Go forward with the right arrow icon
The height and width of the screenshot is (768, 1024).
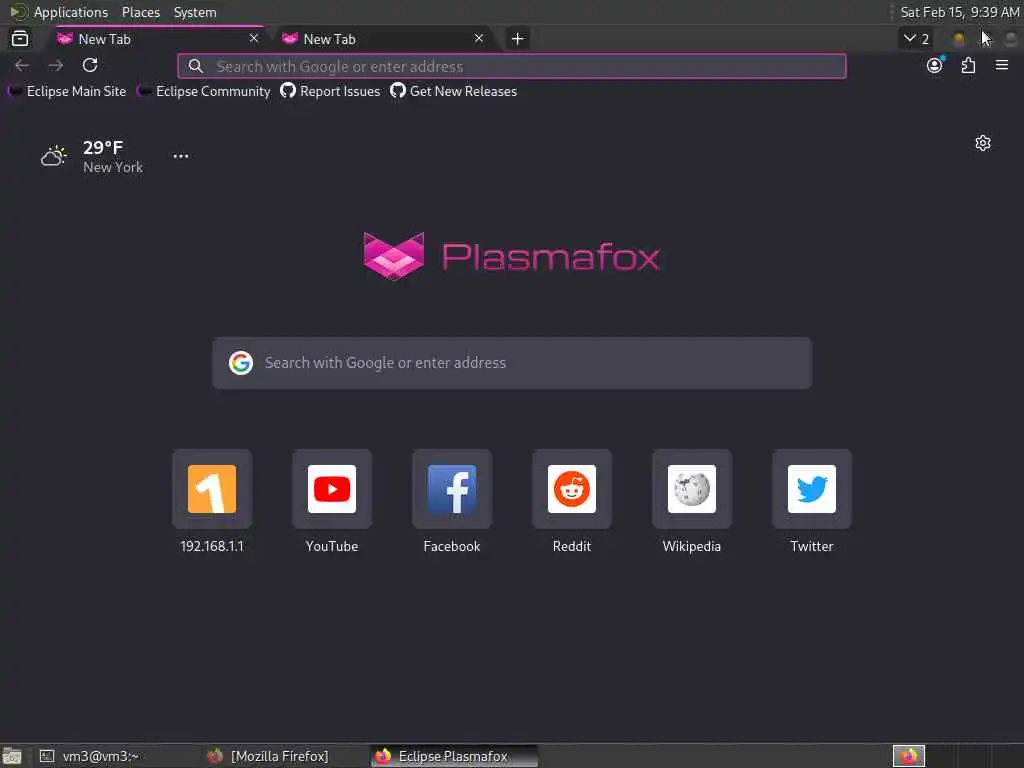(x=56, y=65)
